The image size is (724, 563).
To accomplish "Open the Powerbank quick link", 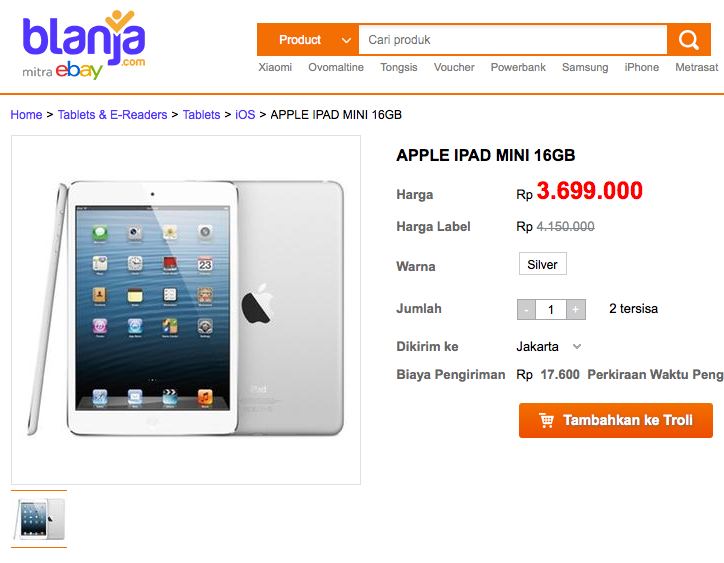I will click(518, 67).
